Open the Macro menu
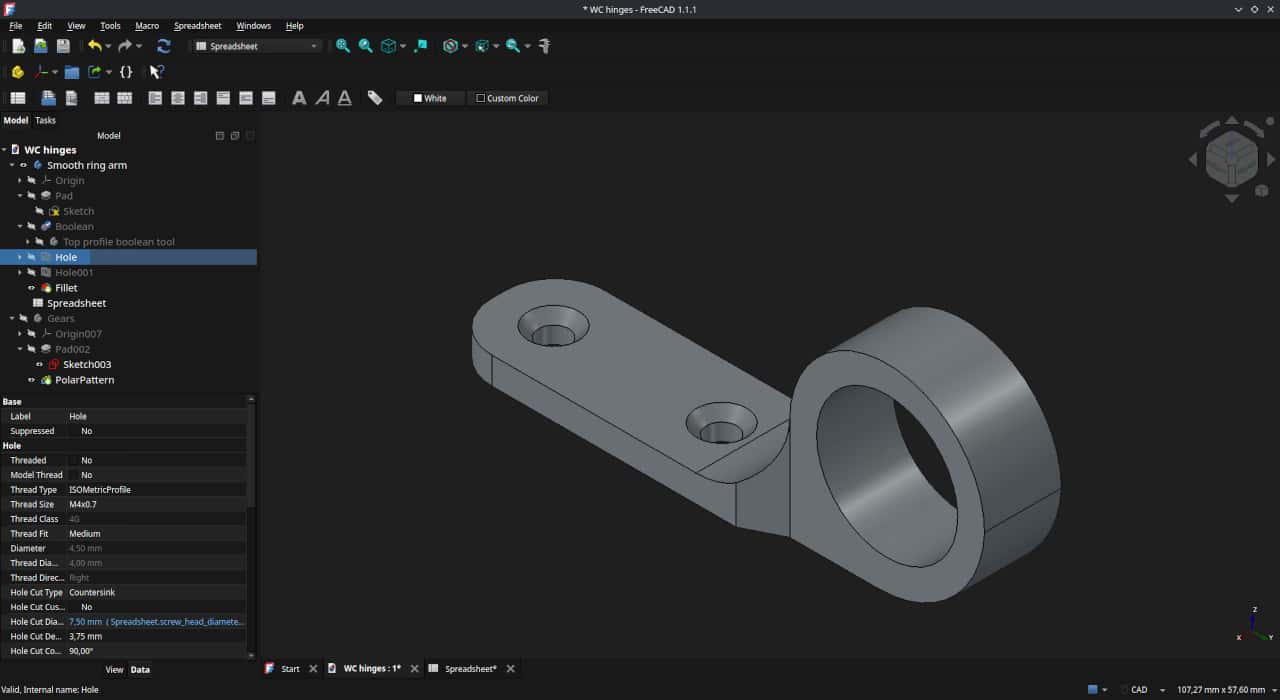1280x700 pixels. tap(147, 26)
